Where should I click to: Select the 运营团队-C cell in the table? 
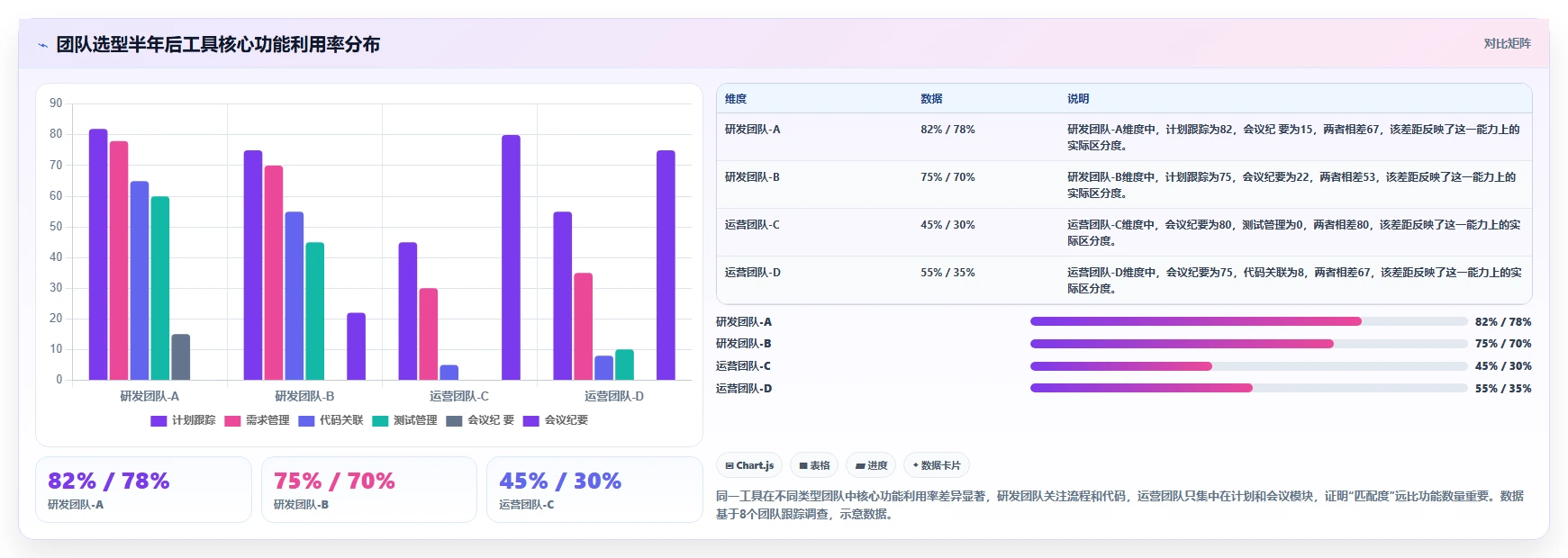[x=753, y=225]
